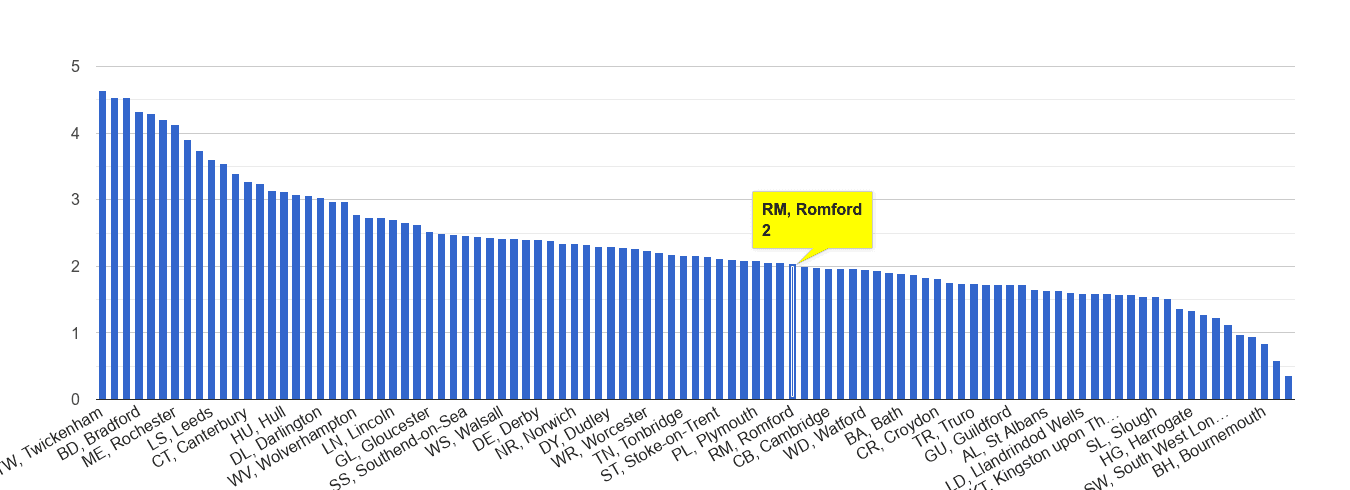
Task: Select the BH, Bournemouth bar
Action: pos(1263,371)
